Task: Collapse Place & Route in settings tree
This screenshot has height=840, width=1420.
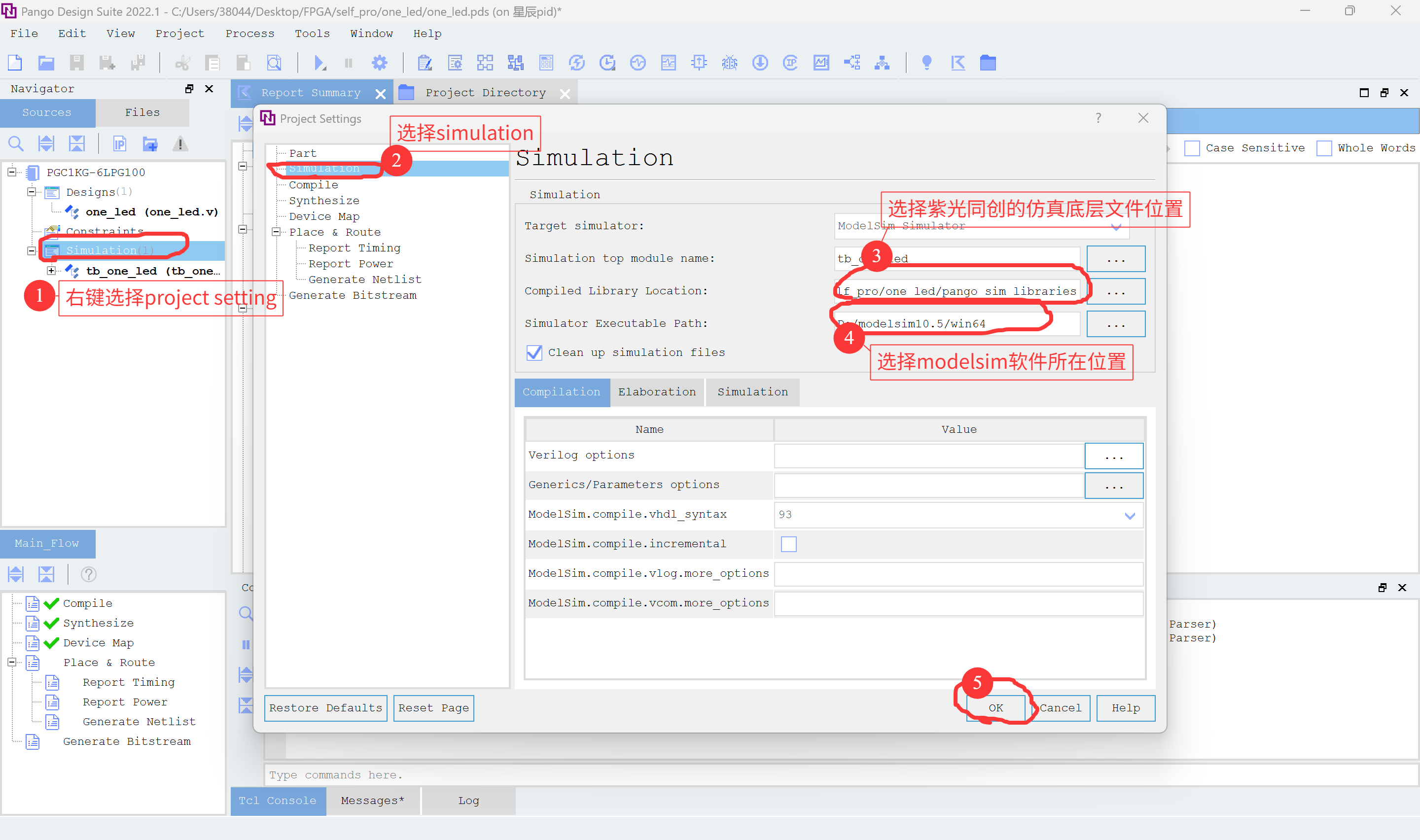Action: pos(276,232)
